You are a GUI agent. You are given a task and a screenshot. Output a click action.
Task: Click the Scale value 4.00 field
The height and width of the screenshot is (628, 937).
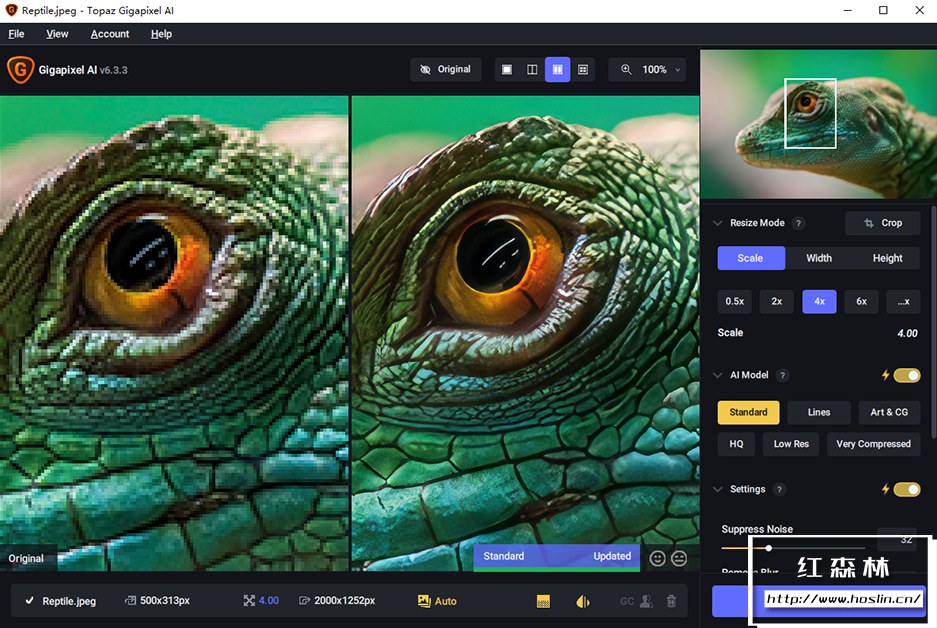[907, 333]
